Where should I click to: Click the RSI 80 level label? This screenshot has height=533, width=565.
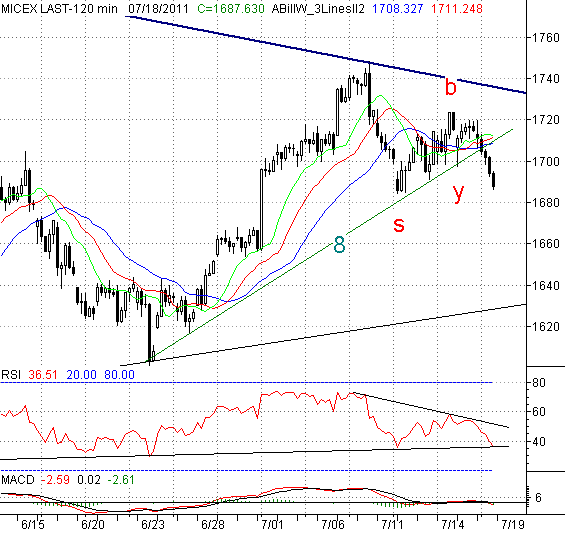539,383
